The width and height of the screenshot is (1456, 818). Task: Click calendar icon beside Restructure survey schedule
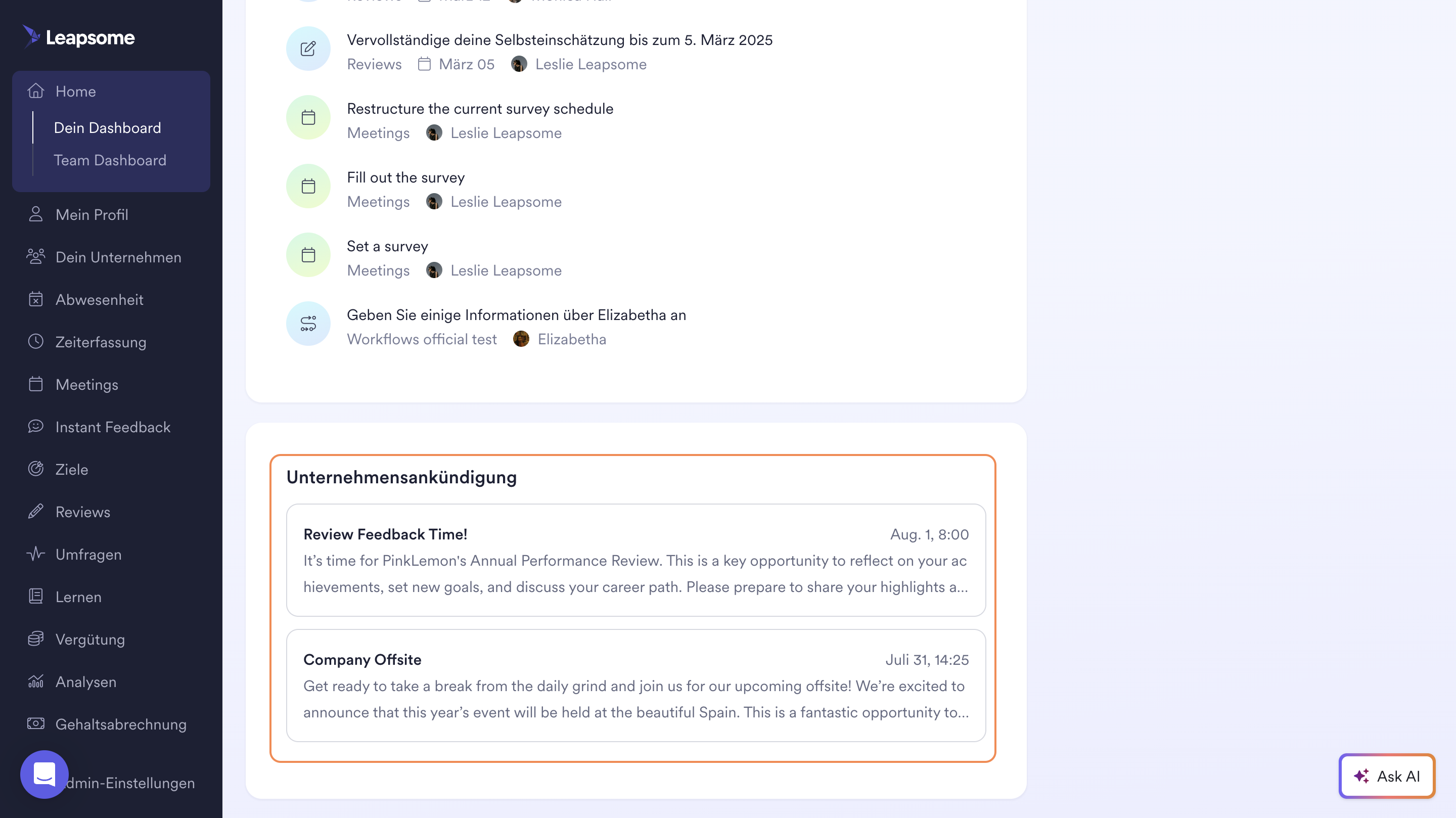pos(308,118)
